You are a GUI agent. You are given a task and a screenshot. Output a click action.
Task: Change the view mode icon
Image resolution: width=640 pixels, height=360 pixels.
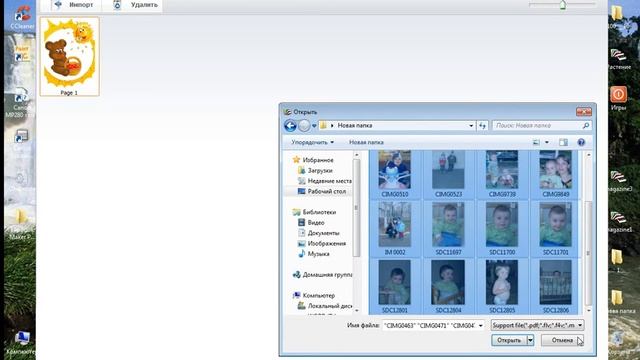536,142
